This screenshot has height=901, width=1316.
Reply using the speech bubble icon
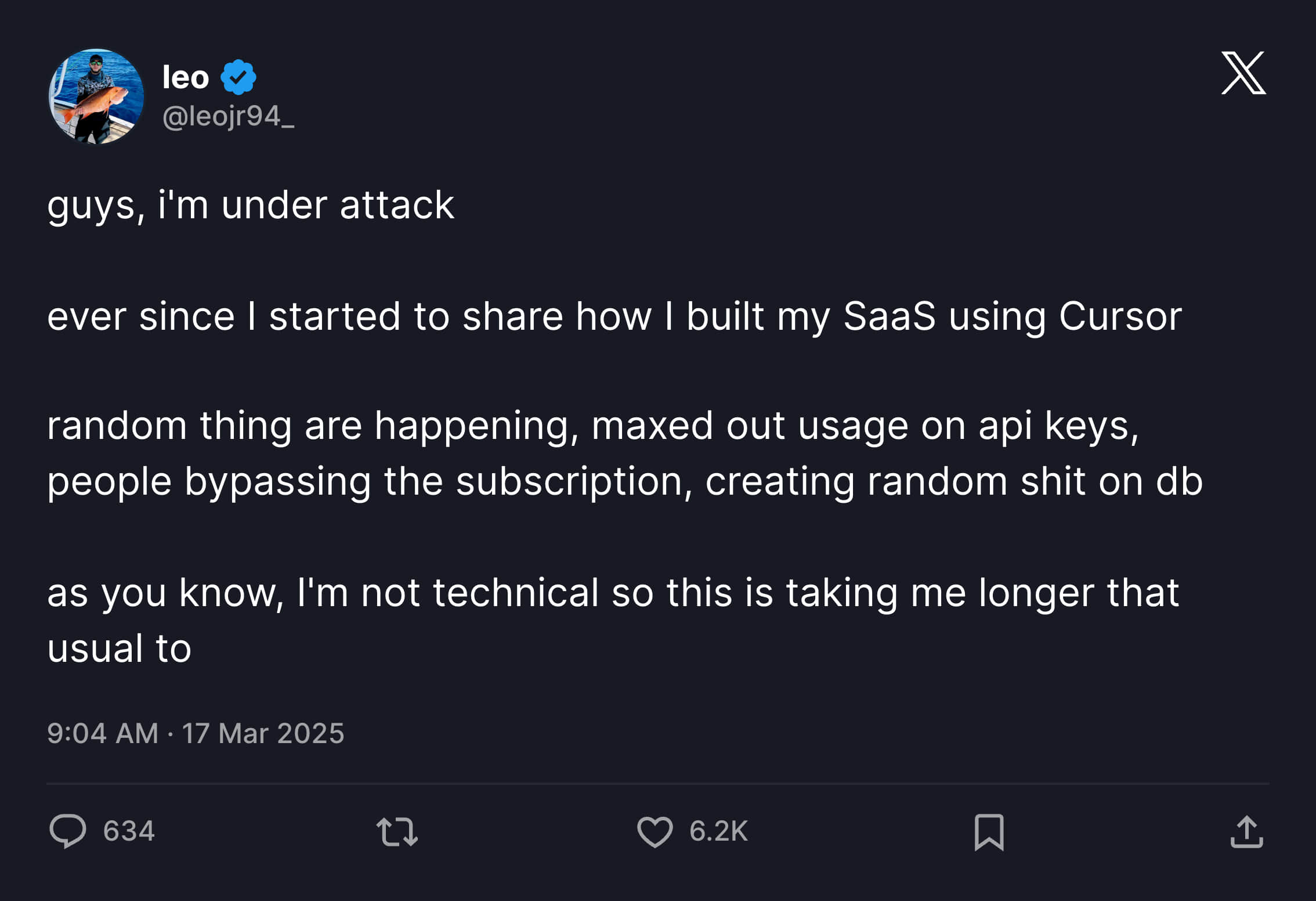68,831
